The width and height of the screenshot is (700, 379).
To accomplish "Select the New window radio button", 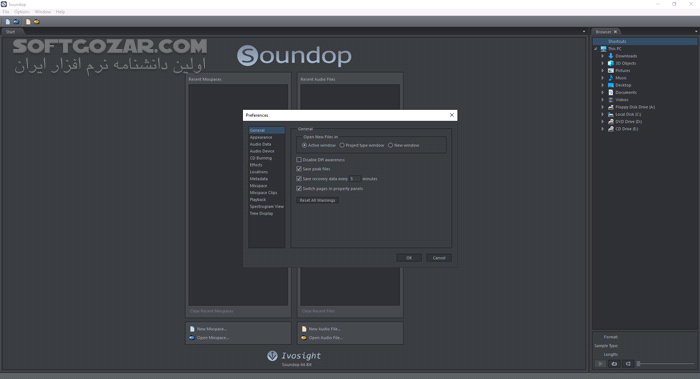I will 391,145.
